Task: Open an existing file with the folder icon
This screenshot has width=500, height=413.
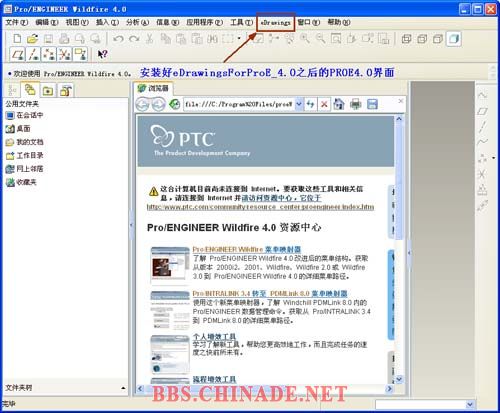Action: tap(32, 39)
